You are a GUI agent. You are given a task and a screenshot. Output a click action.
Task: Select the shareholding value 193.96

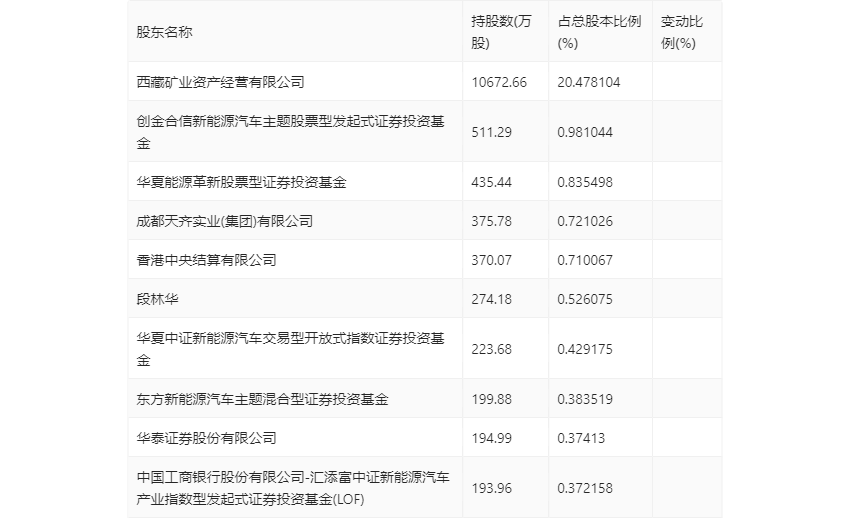coord(491,488)
